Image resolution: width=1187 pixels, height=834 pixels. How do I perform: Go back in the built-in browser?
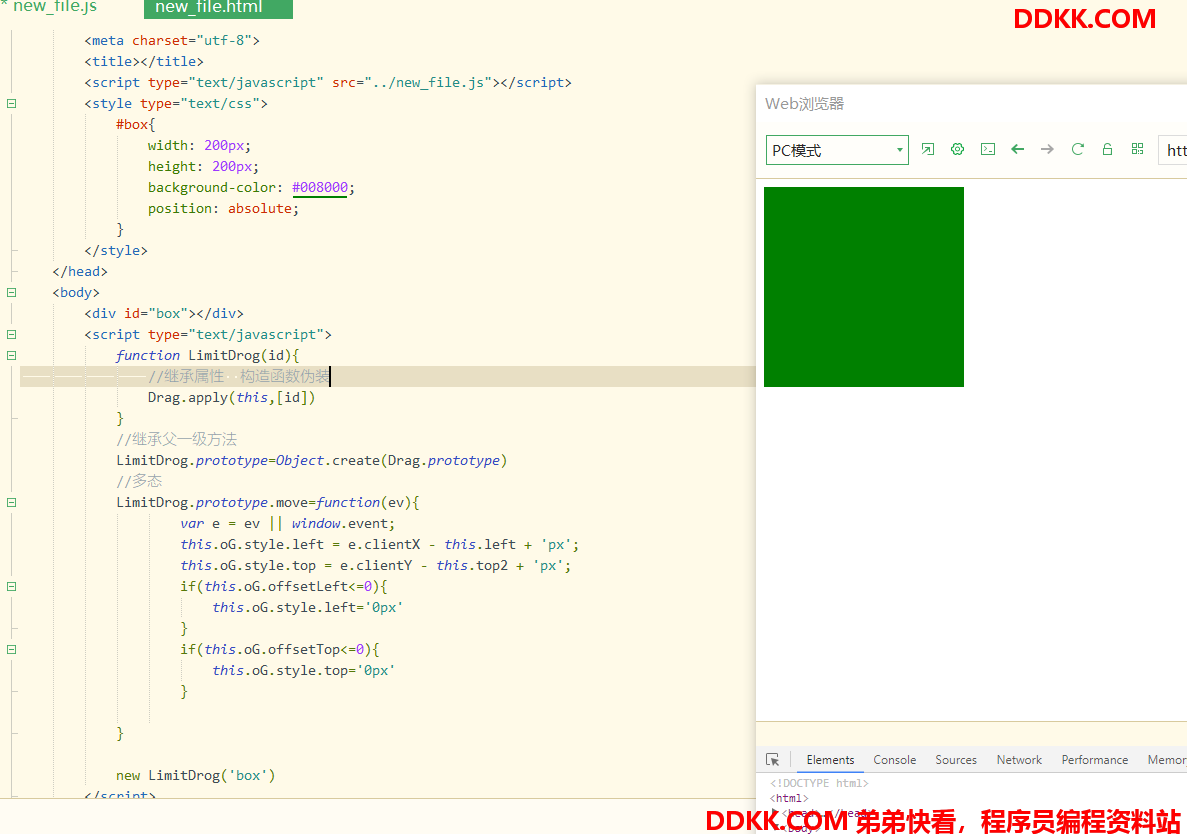(1017, 149)
